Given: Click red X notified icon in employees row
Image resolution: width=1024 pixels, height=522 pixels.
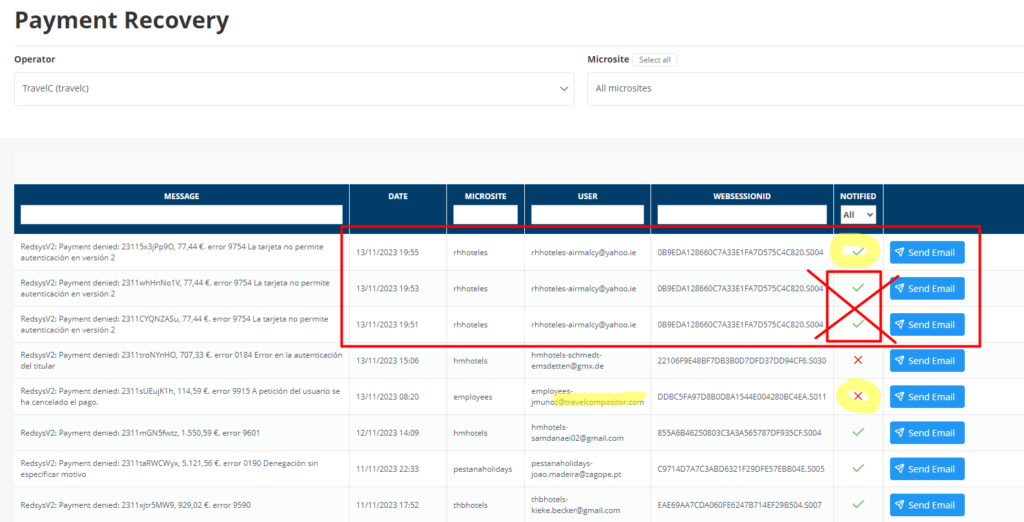Looking at the screenshot, I should point(857,397).
